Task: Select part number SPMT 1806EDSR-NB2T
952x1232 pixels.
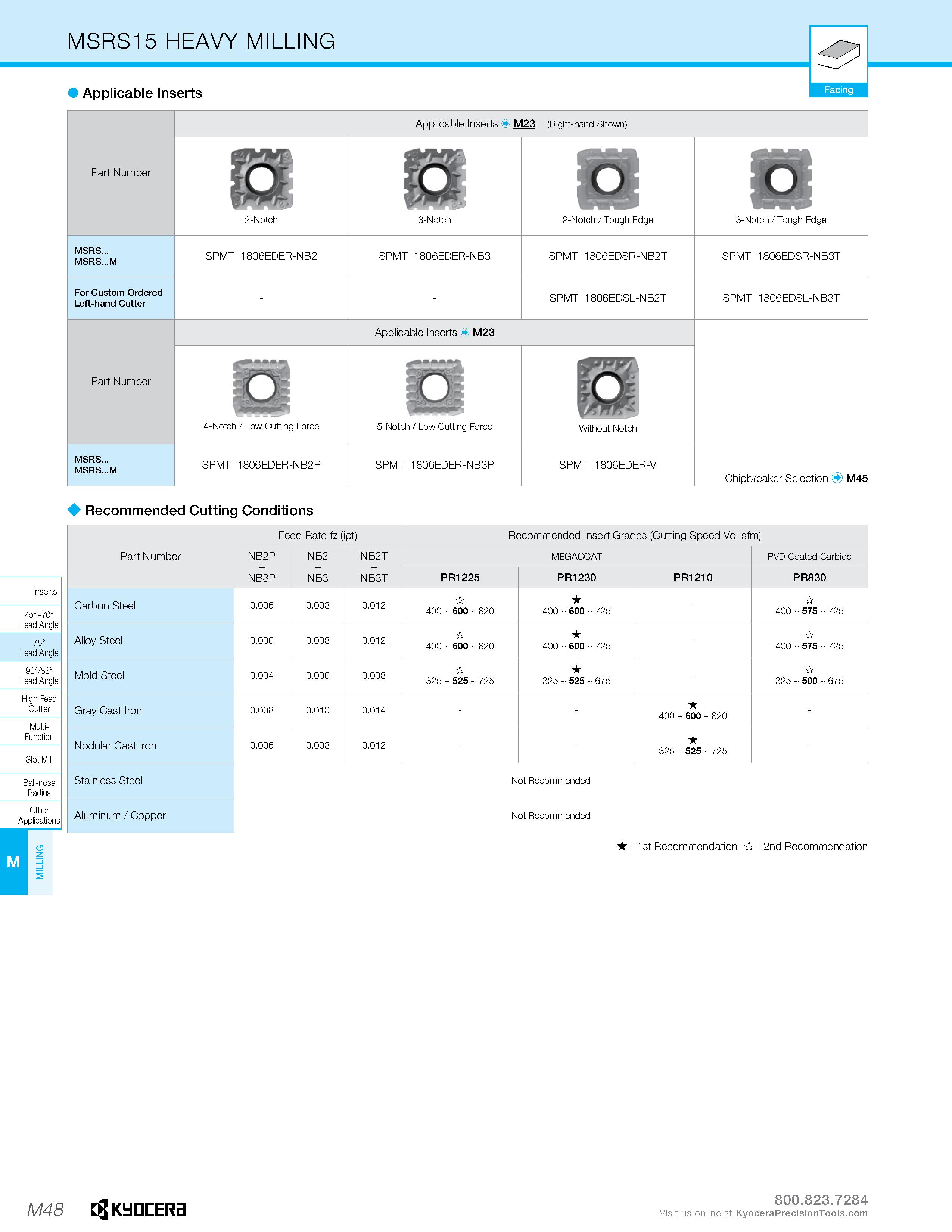Action: click(x=607, y=256)
